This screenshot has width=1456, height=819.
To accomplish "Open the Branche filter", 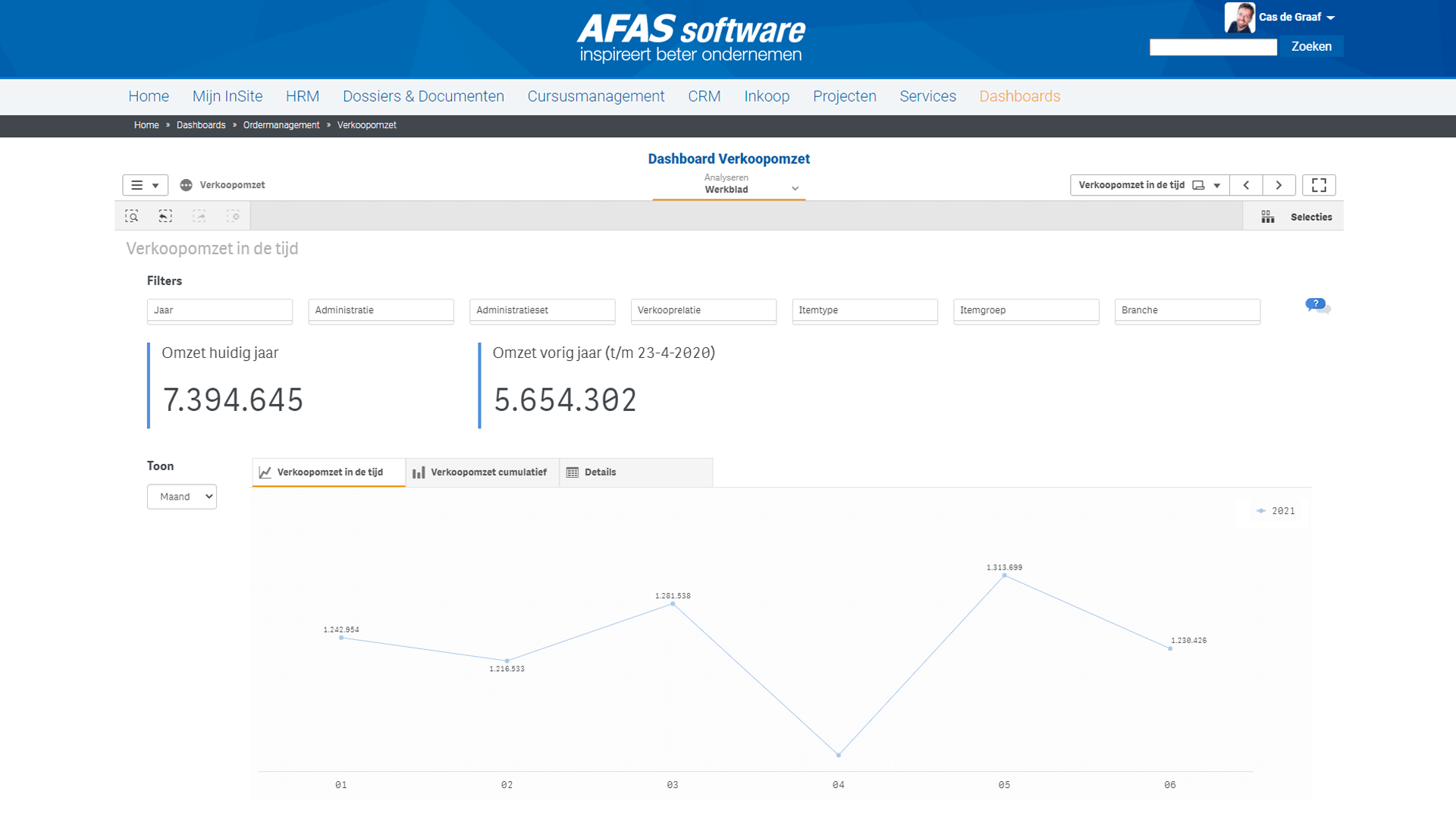I will [1188, 311].
